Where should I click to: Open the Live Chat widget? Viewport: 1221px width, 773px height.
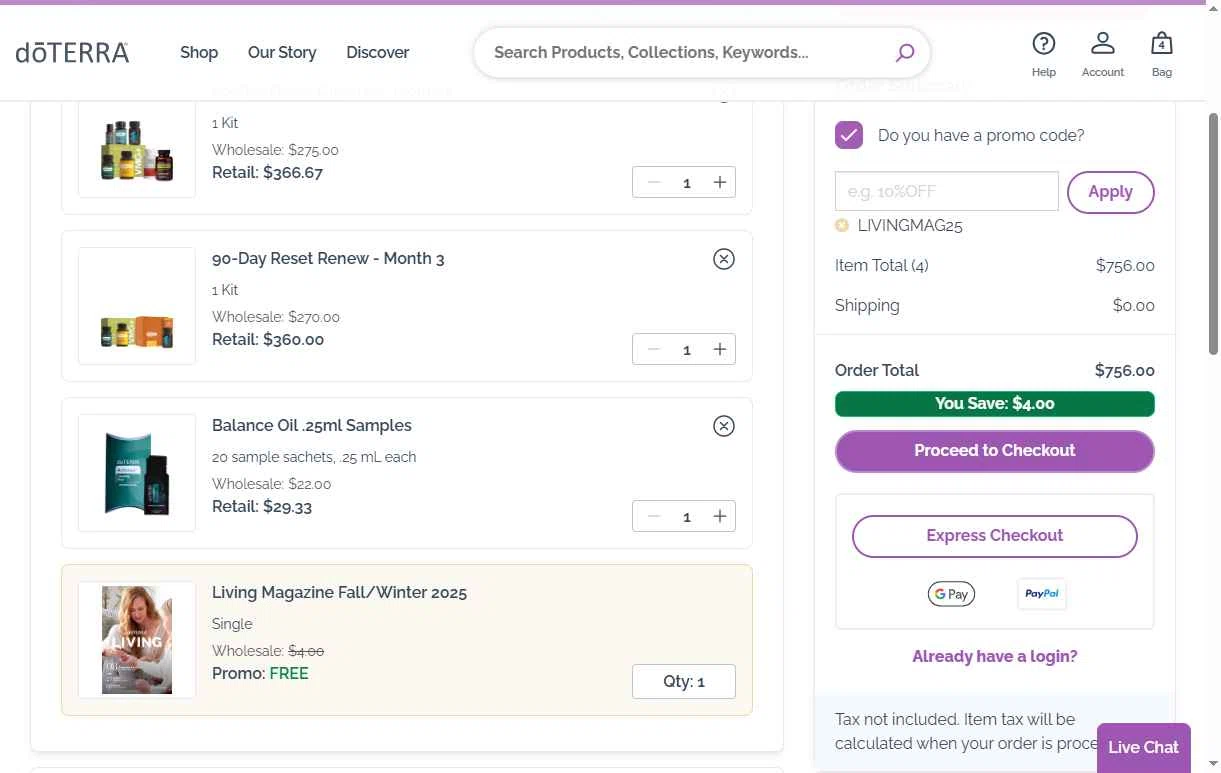(x=1143, y=748)
